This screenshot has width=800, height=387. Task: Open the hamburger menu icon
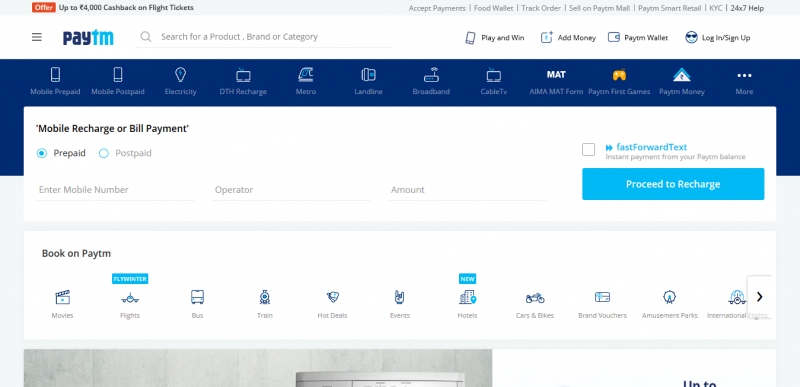point(37,37)
